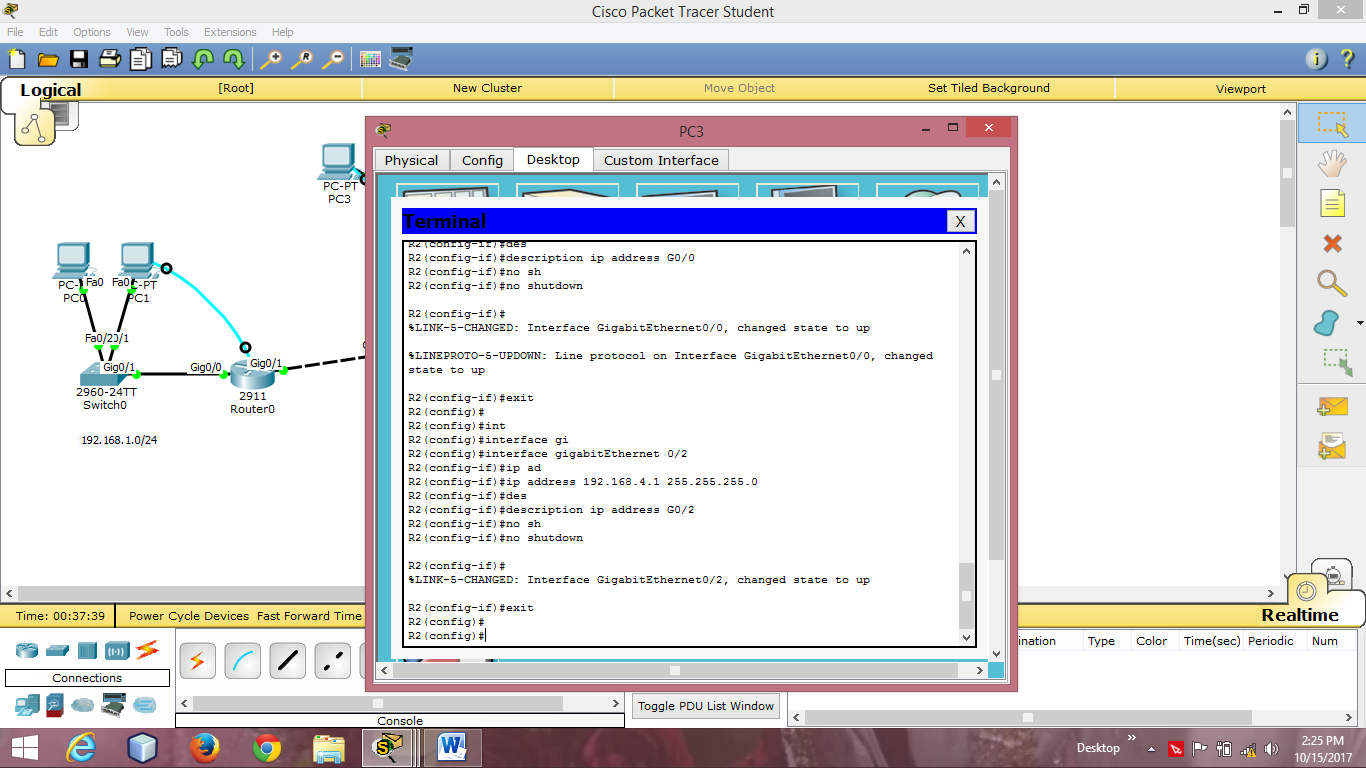1366x768 pixels.
Task: Open the Edit menu
Action: point(48,32)
